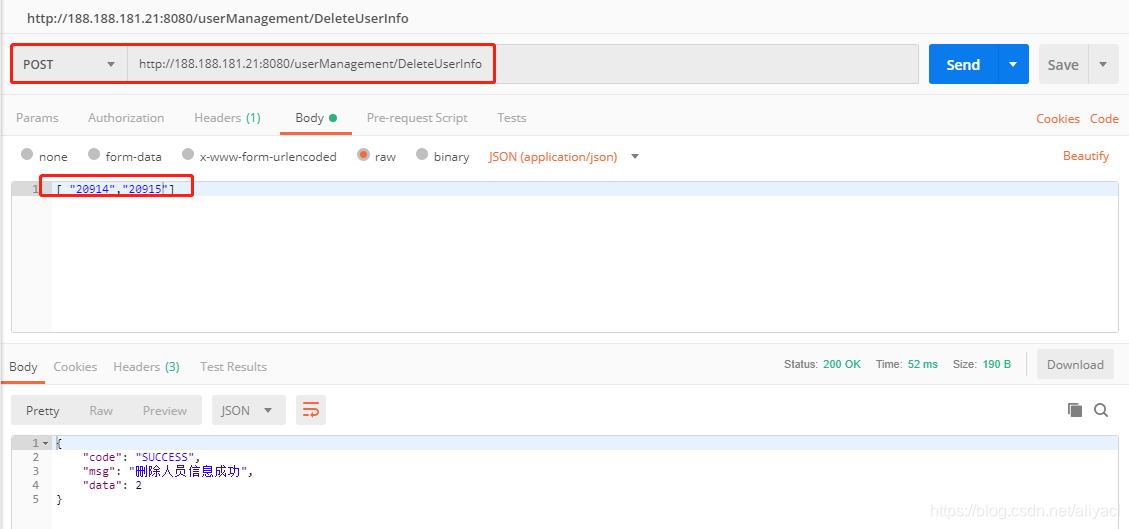
Task: Switch response view to Raw
Action: click(x=101, y=410)
